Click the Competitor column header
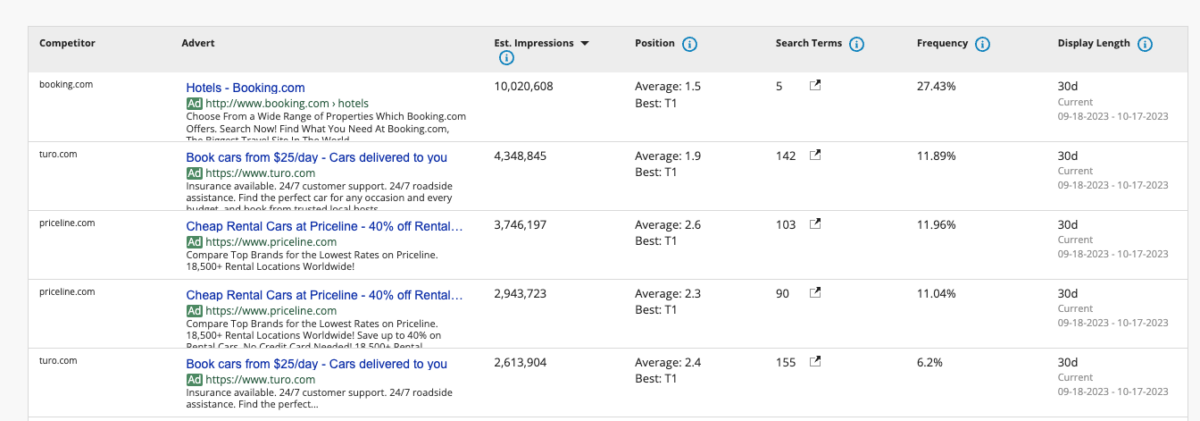 pos(65,43)
